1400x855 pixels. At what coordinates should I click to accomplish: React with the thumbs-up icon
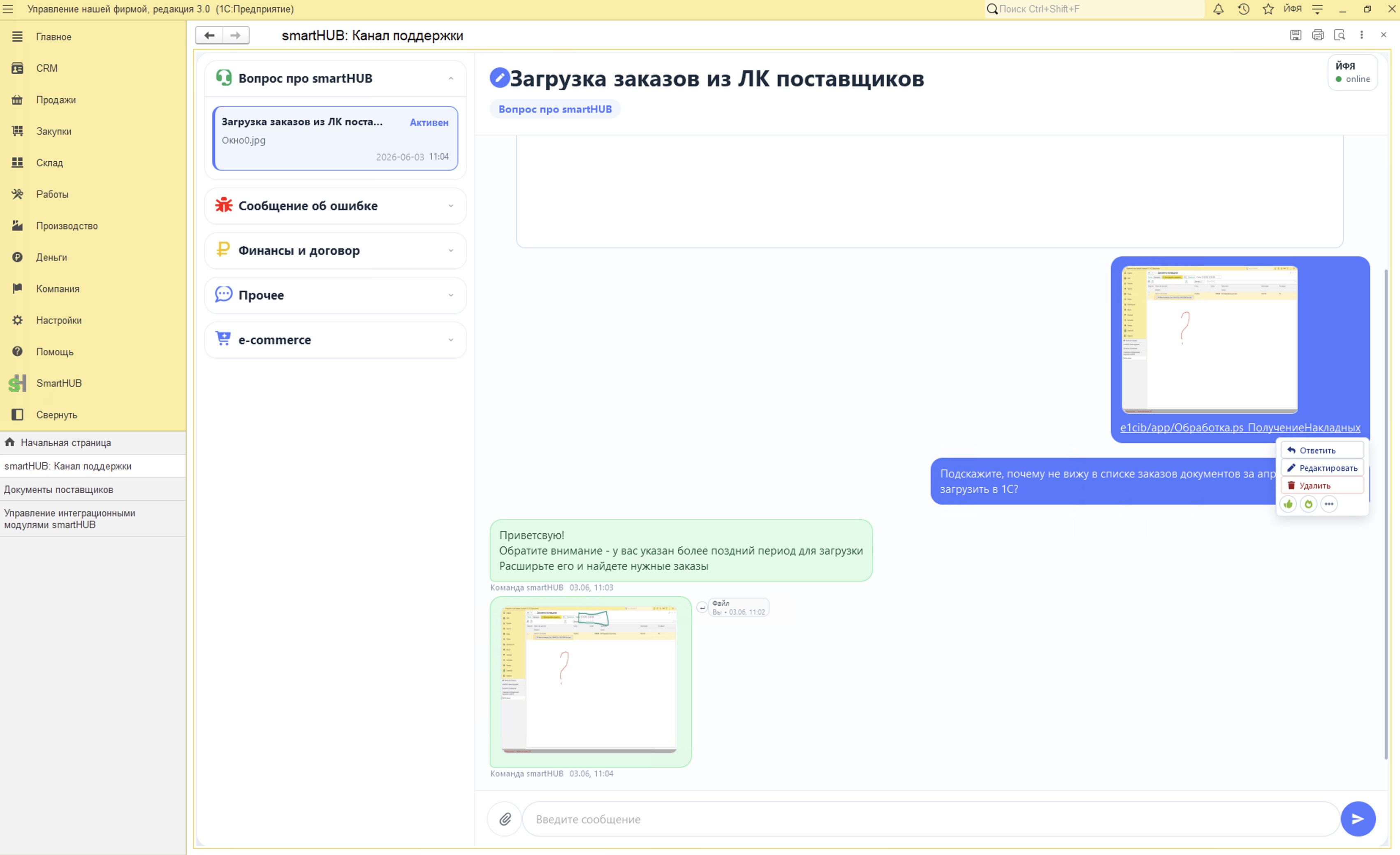pyautogui.click(x=1289, y=504)
